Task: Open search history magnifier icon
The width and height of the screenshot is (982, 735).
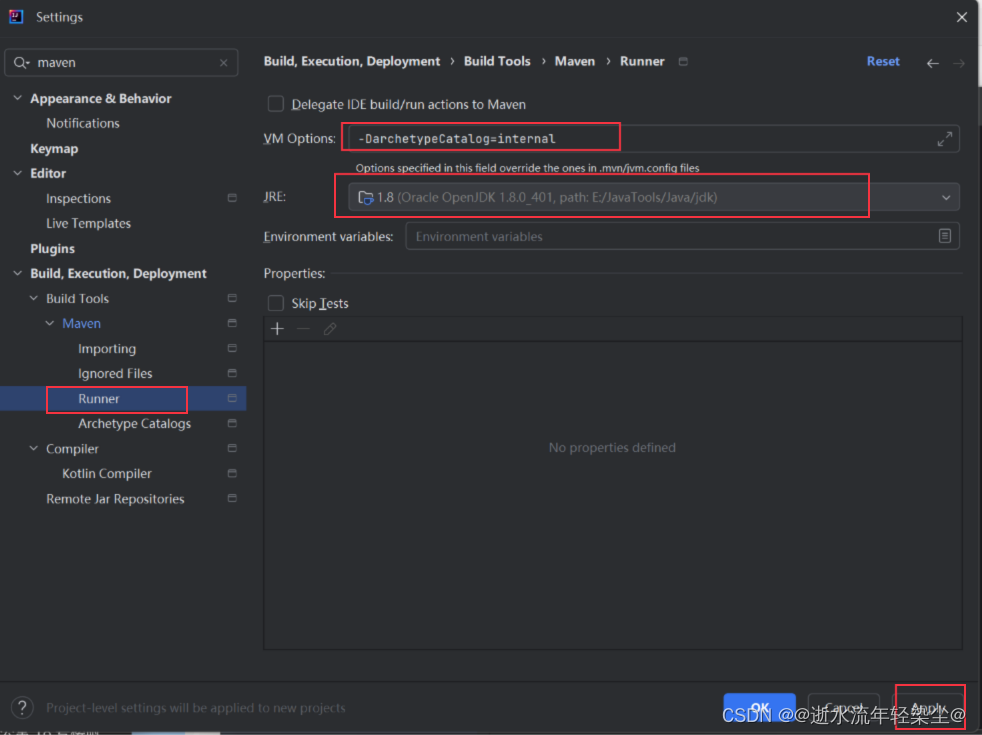Action: (x=21, y=63)
